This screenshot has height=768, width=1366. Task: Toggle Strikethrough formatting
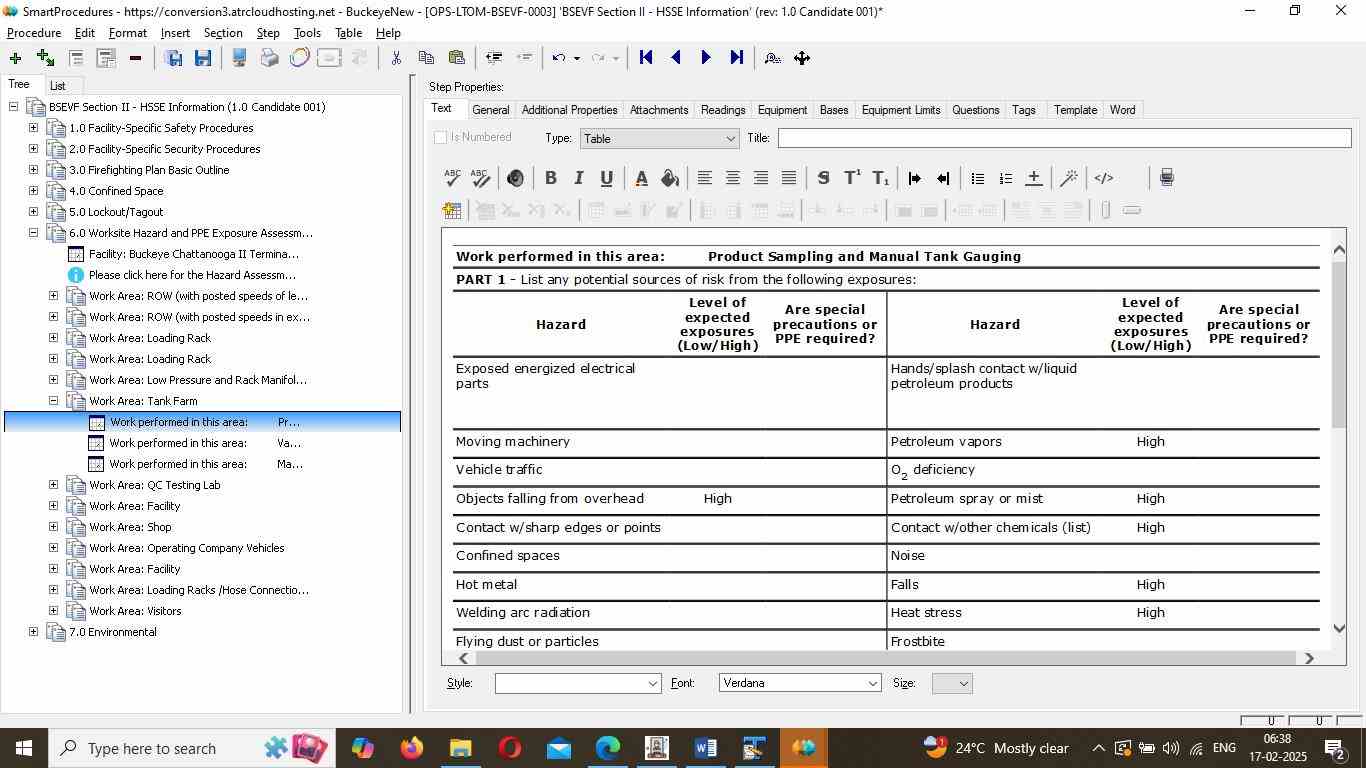(x=823, y=178)
